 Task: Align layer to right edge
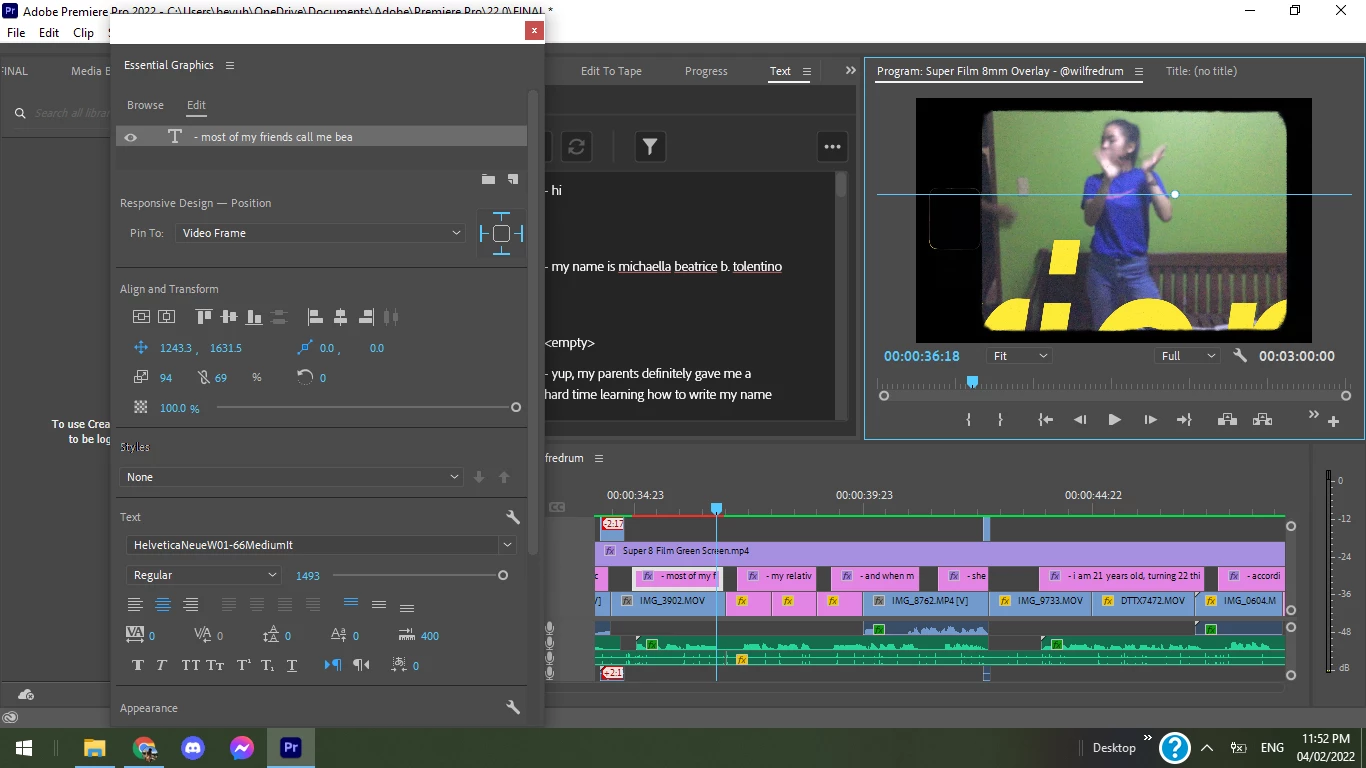tap(366, 317)
